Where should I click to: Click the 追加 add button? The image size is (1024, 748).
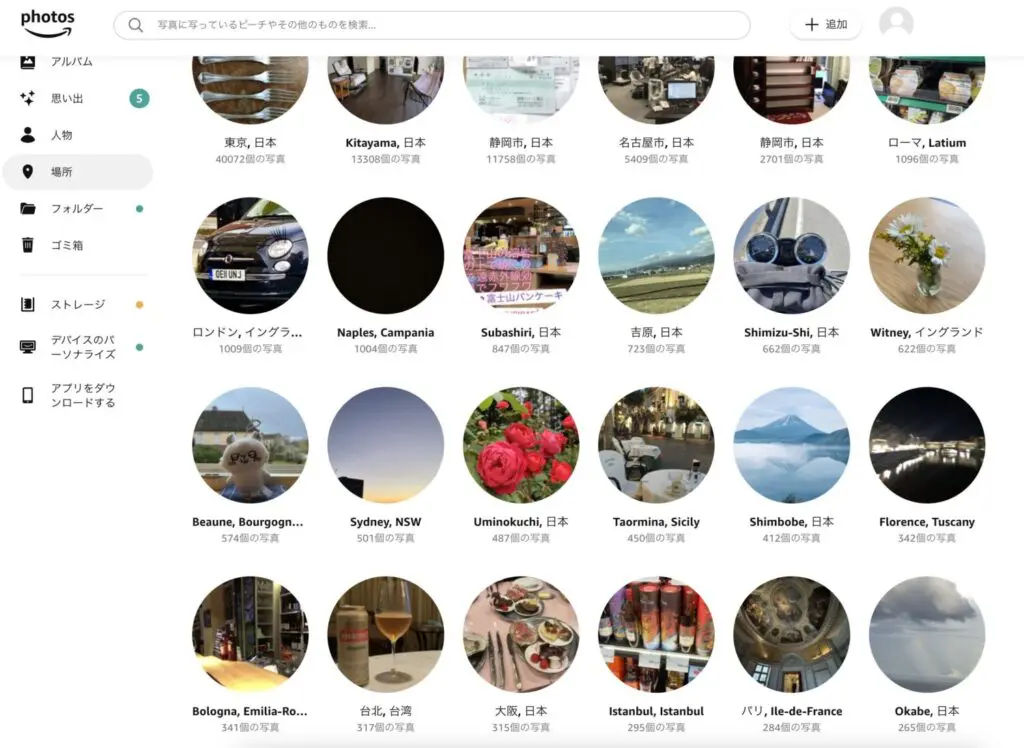point(825,25)
